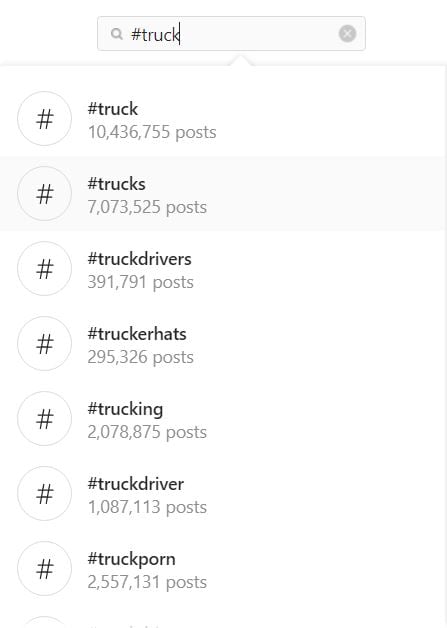447x628 pixels.
Task: Click the hashtag icon beside #truckdriver
Action: click(x=44, y=493)
